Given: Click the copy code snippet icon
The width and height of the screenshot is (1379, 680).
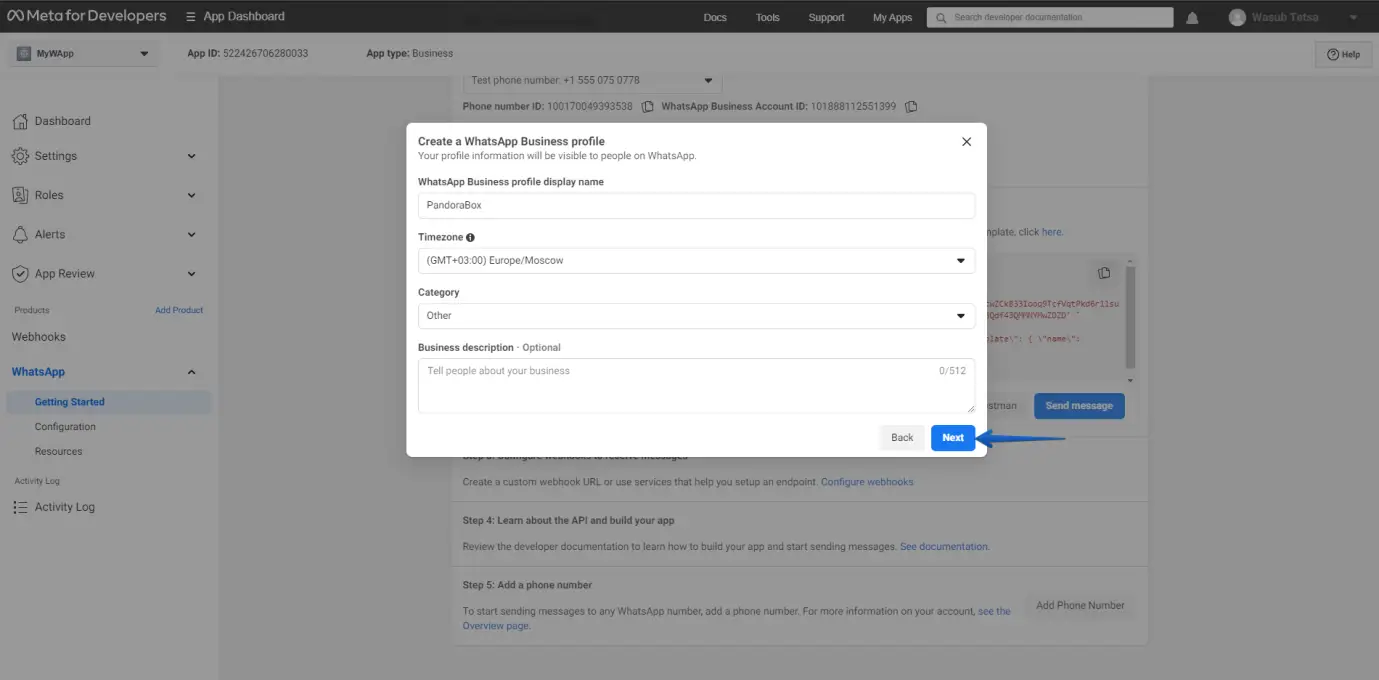Looking at the screenshot, I should [x=1104, y=273].
